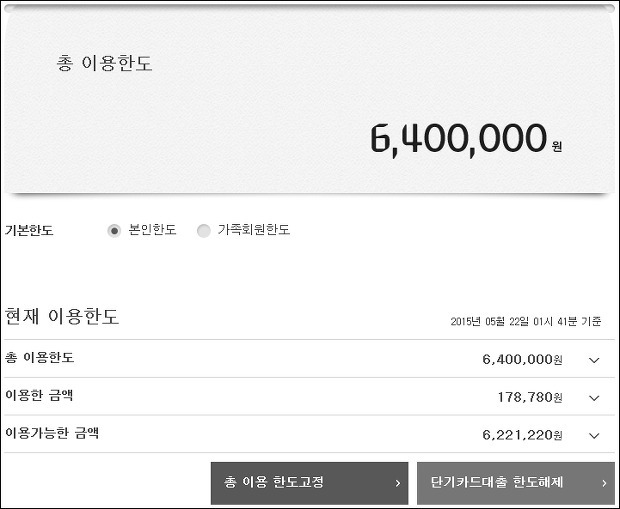This screenshot has height=509, width=620.
Task: Click the 178,780원 used amount
Action: pos(530,397)
